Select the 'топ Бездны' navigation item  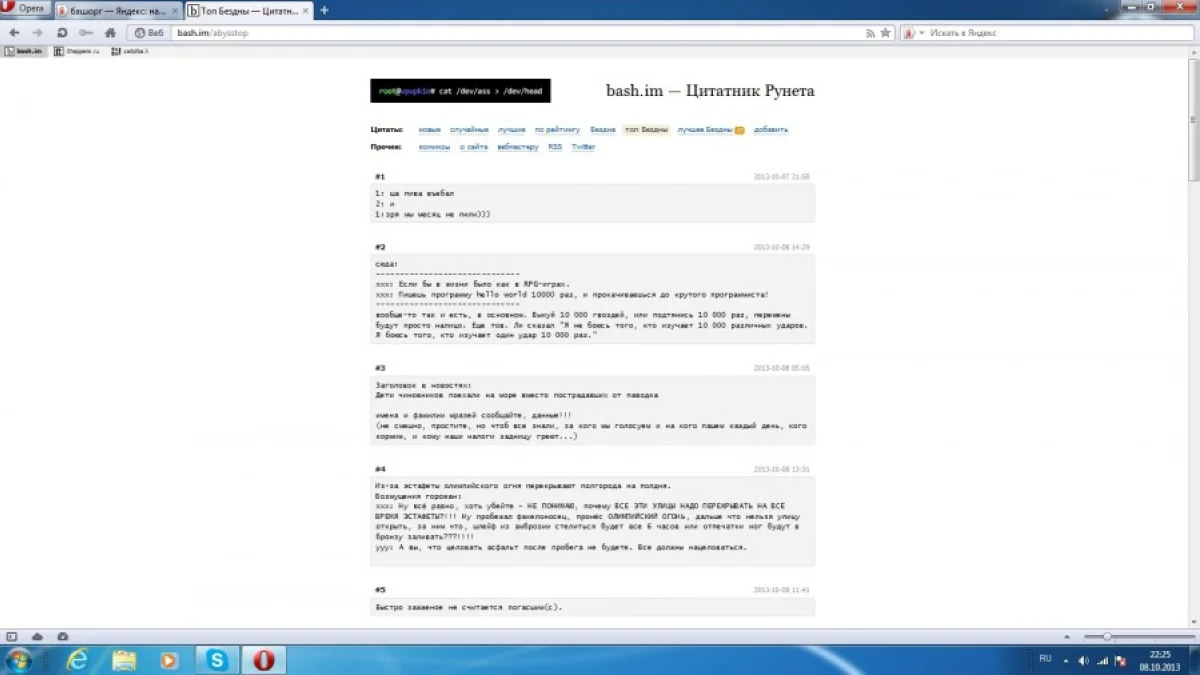click(646, 130)
